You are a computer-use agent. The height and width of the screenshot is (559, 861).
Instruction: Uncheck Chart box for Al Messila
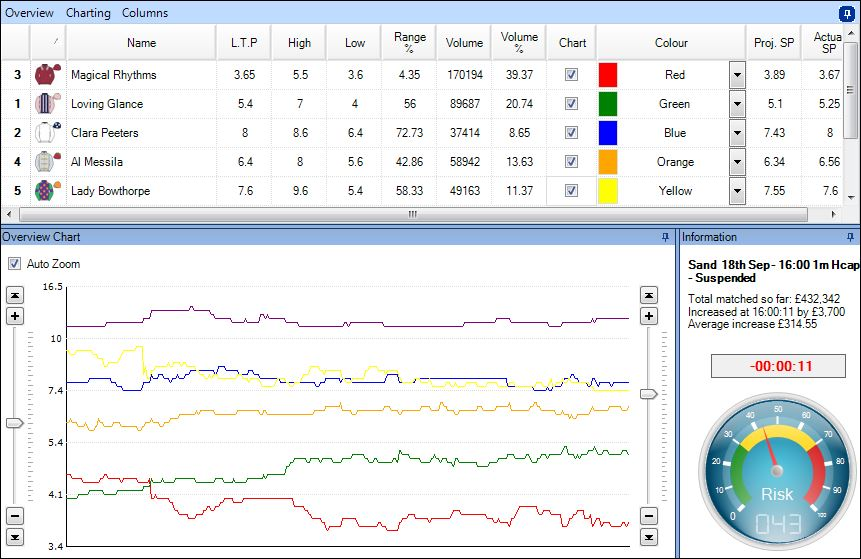click(572, 161)
